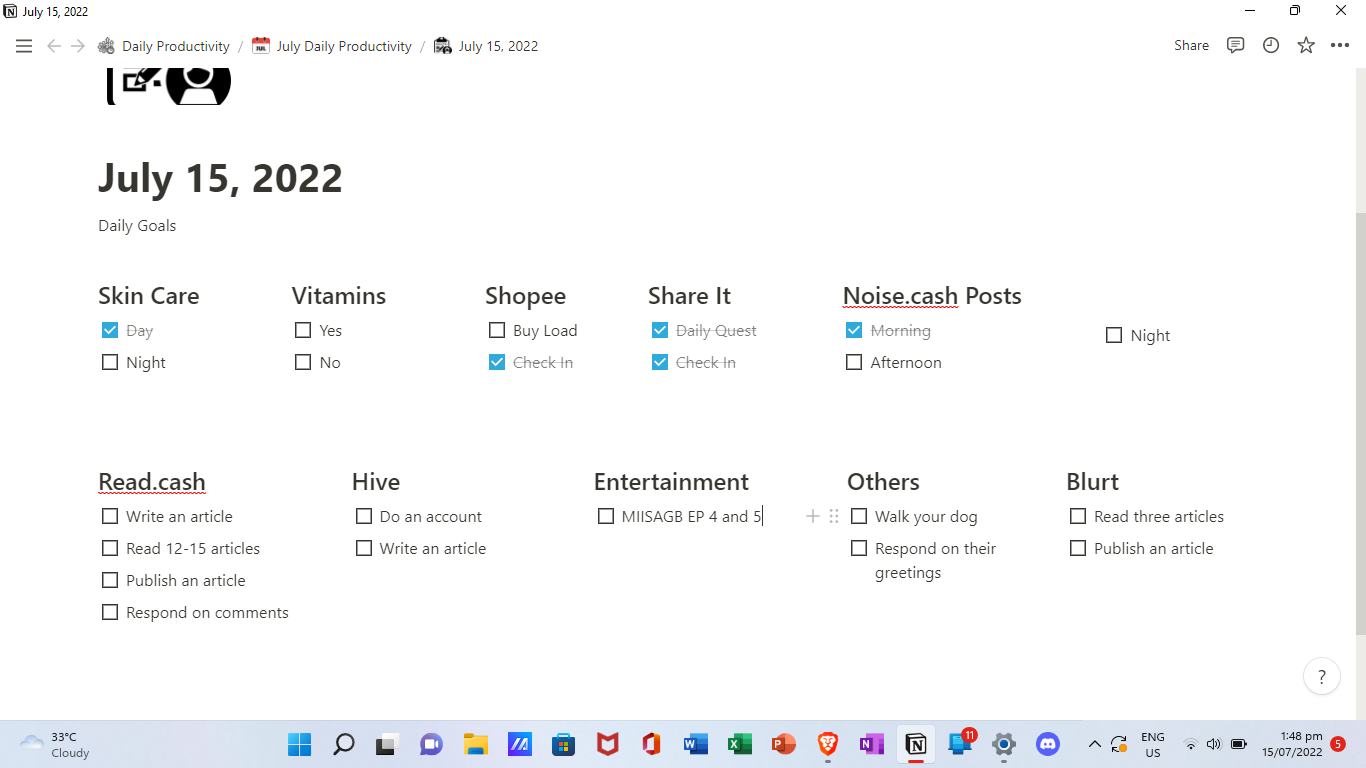Open File Explorer from the taskbar

tap(475, 744)
